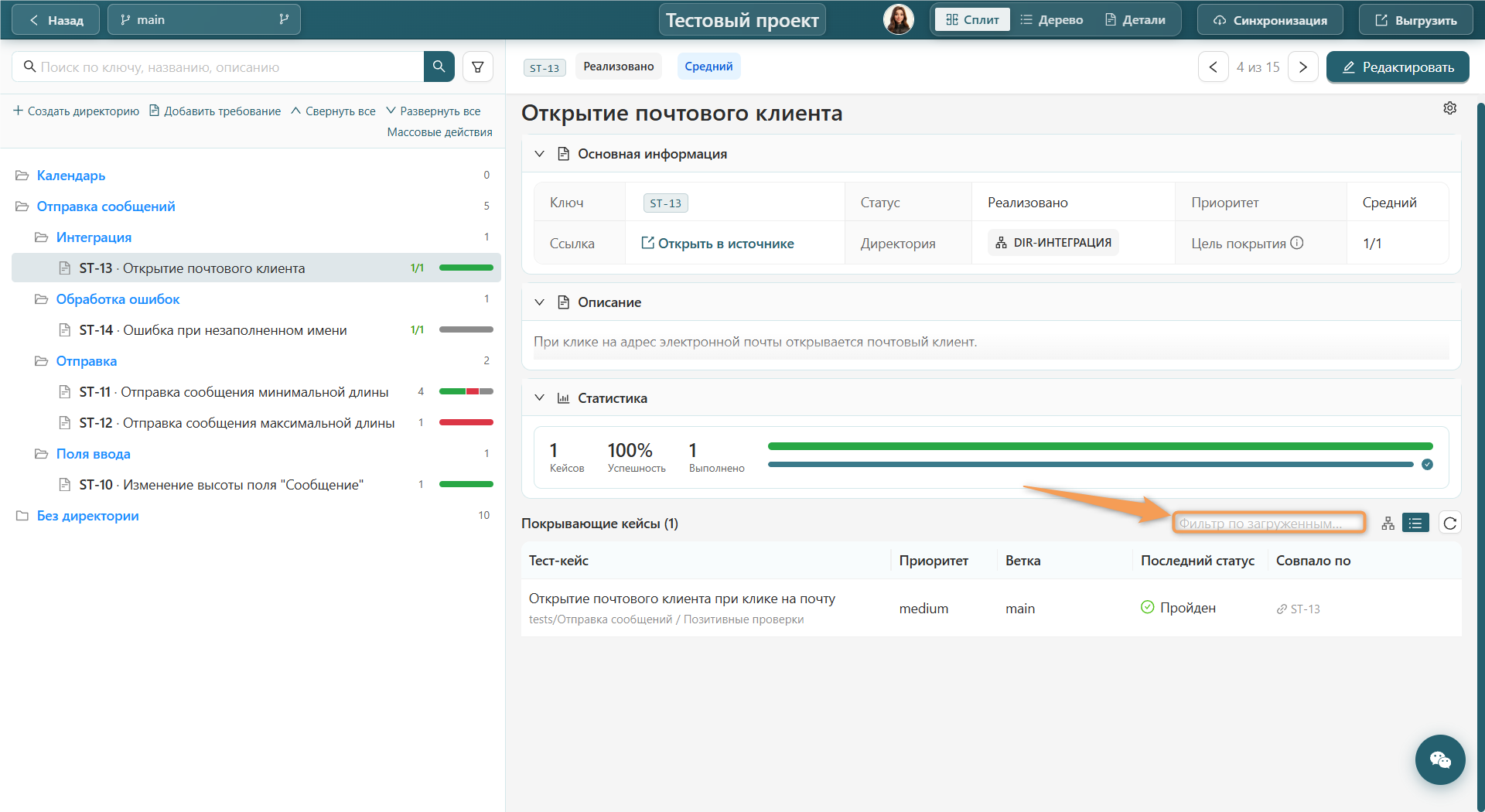Click the branch icon right of main
1485x812 pixels.
coord(284,19)
